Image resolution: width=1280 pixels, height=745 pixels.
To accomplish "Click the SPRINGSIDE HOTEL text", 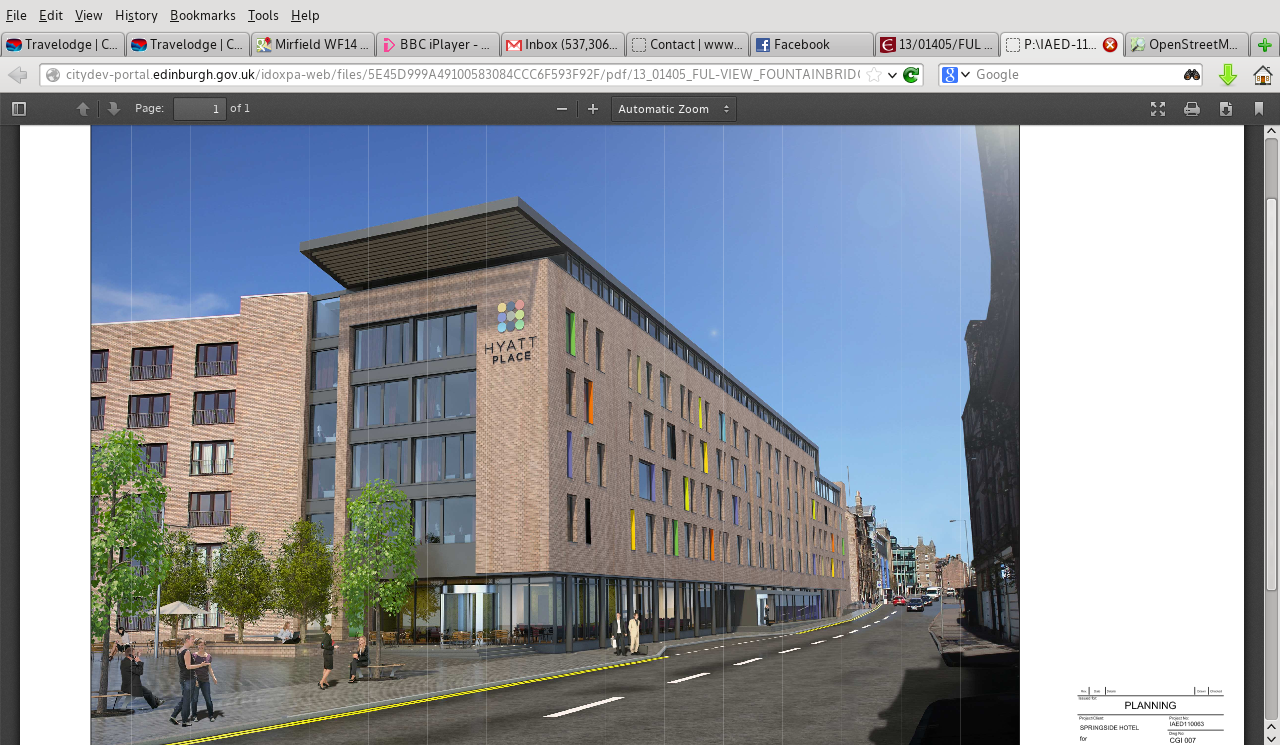I will click(x=1109, y=727).
